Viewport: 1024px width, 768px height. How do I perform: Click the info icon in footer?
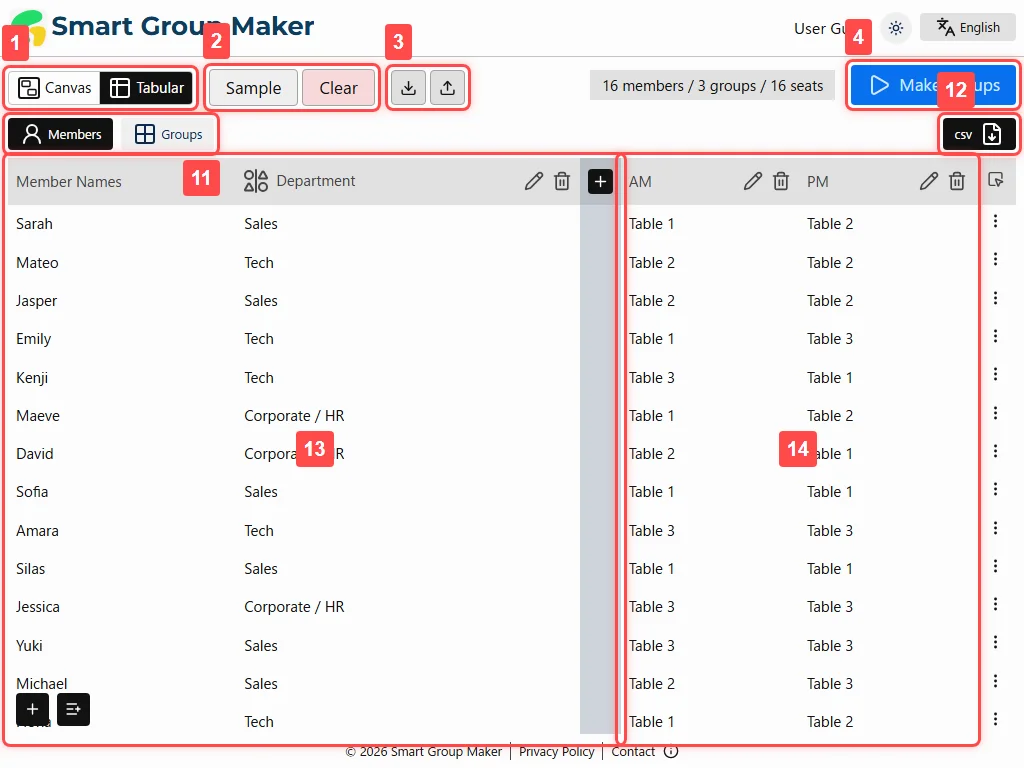click(671, 752)
